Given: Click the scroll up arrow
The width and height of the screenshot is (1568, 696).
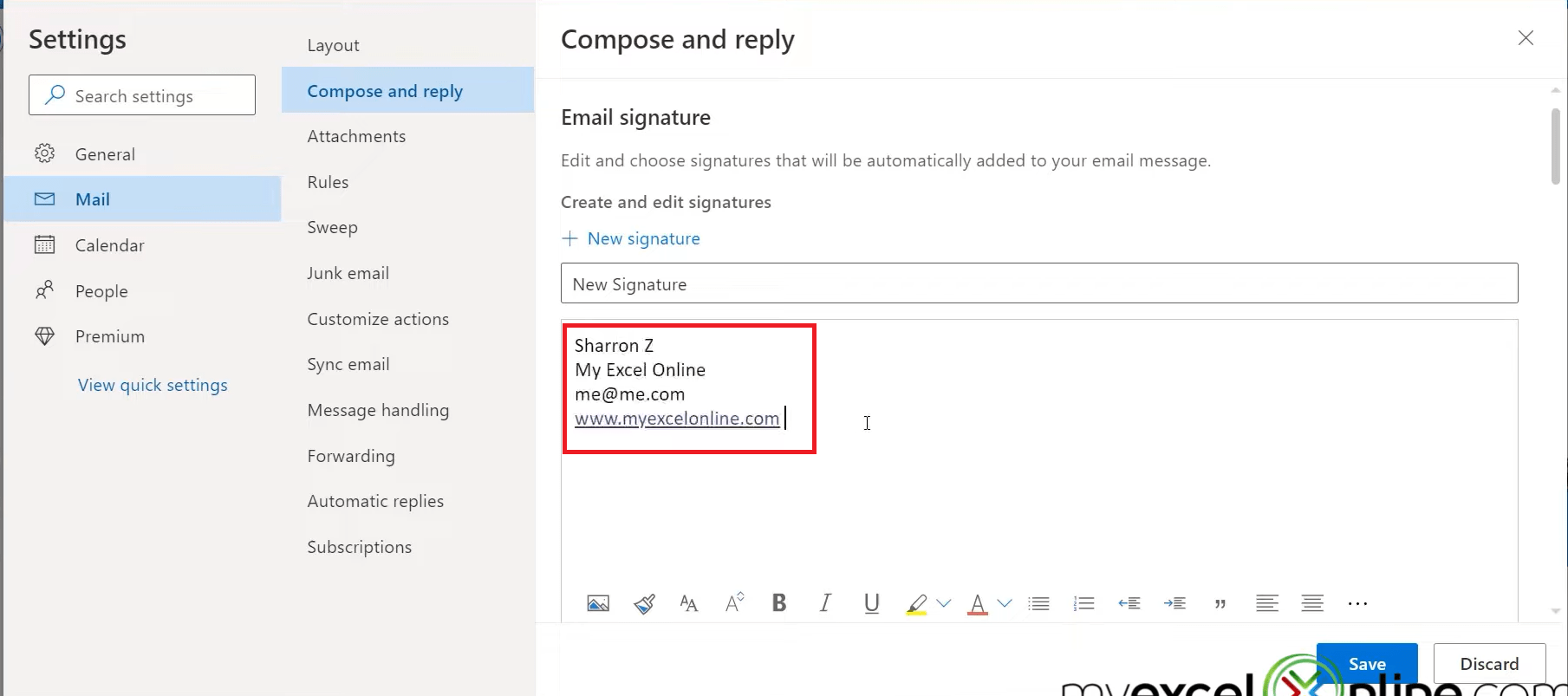Looking at the screenshot, I should (x=1556, y=89).
